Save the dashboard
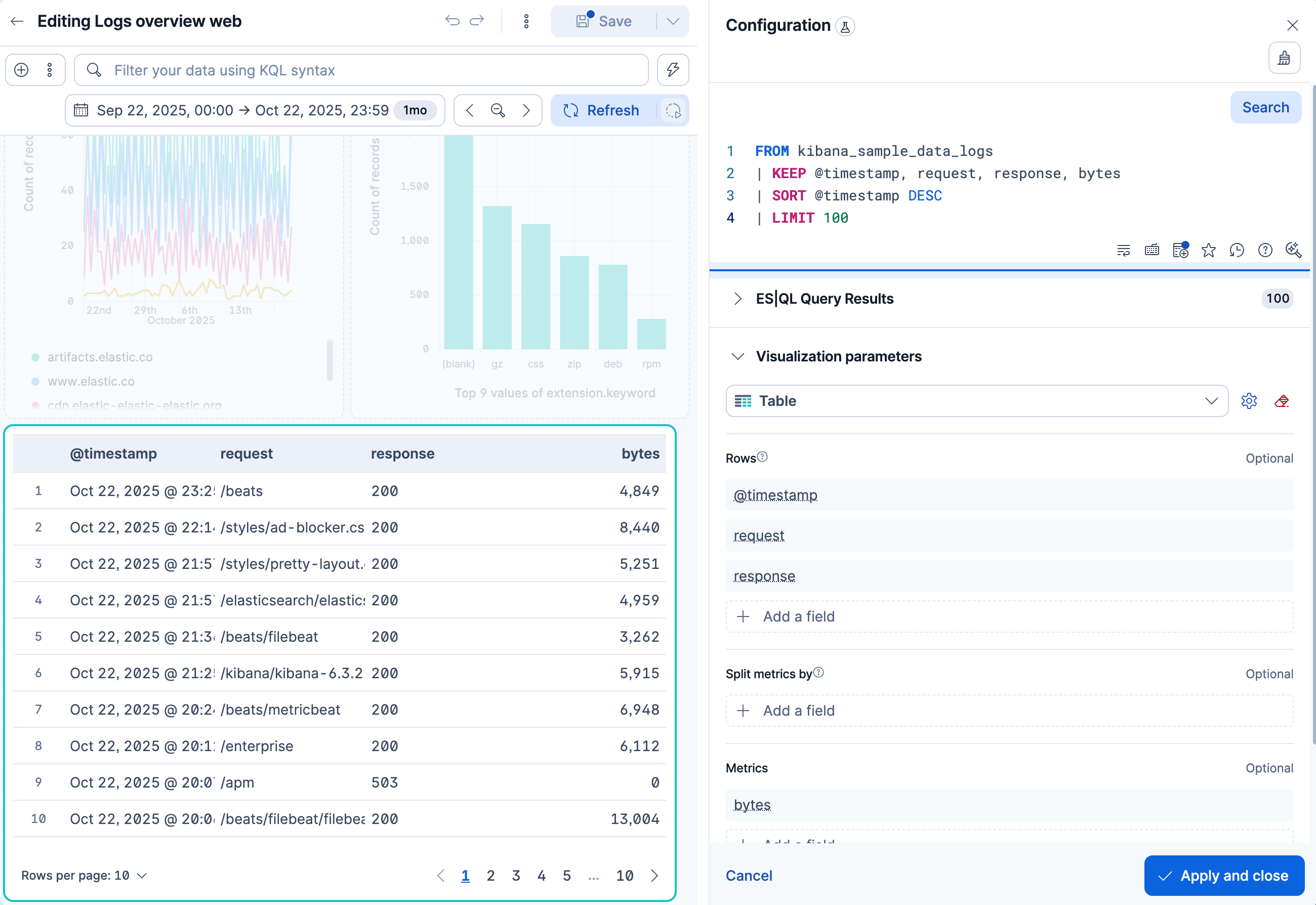The width and height of the screenshot is (1316, 905). 603,22
